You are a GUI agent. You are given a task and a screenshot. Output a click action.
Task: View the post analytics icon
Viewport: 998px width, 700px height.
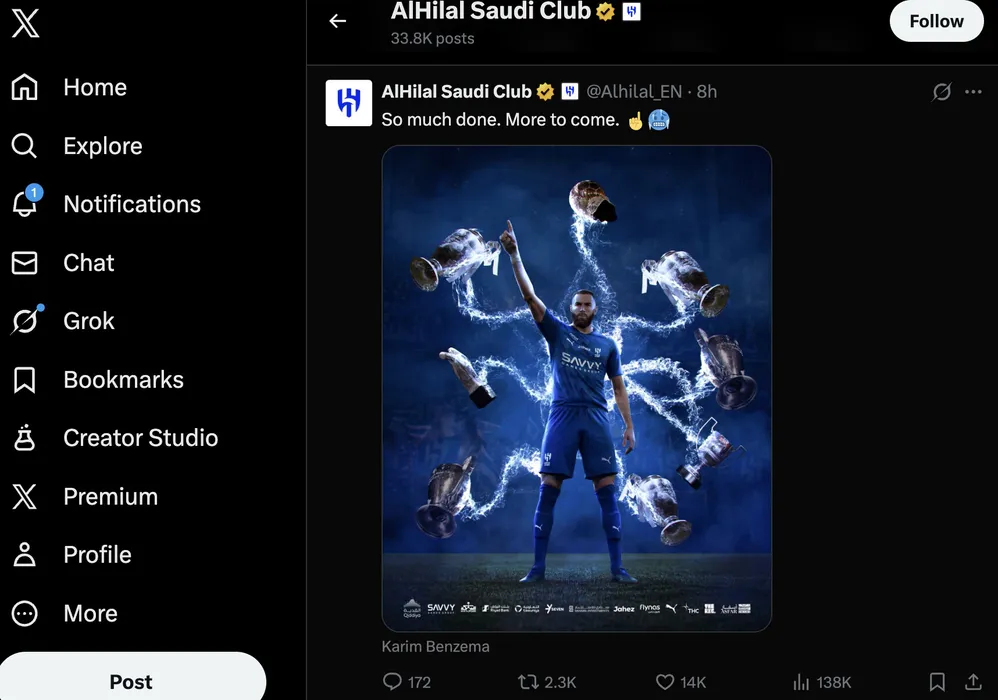click(x=801, y=682)
